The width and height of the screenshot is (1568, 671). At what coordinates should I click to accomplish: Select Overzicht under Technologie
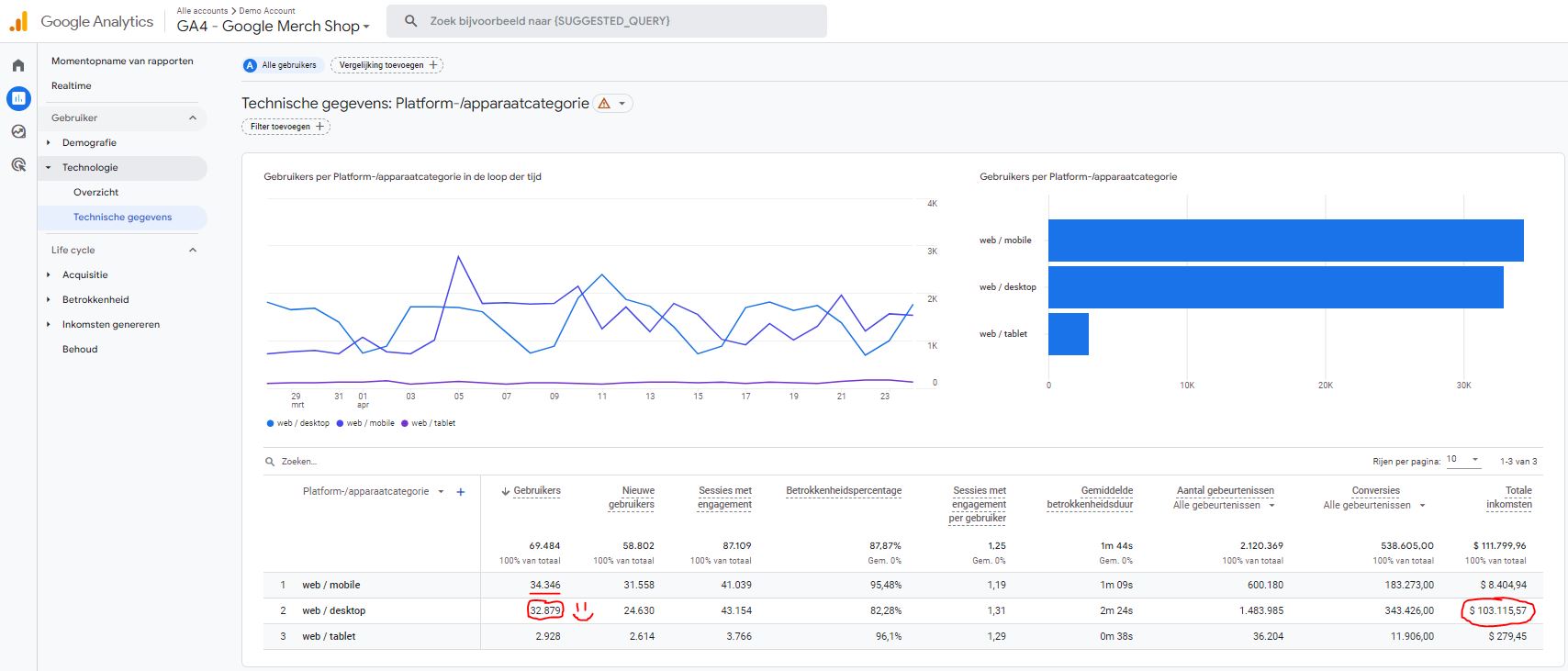coord(96,193)
